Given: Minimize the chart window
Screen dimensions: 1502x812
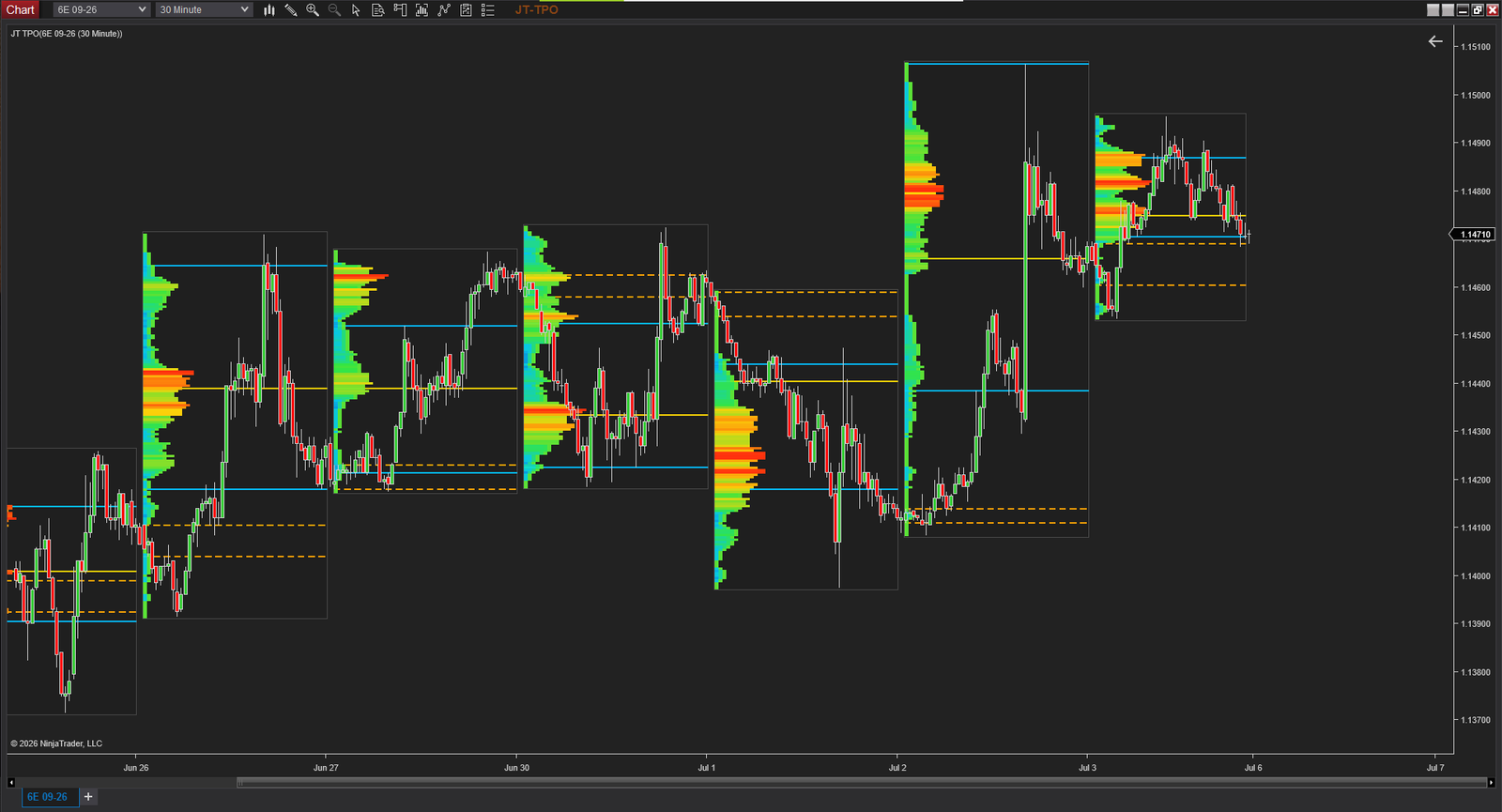Looking at the screenshot, I should click(1463, 9).
